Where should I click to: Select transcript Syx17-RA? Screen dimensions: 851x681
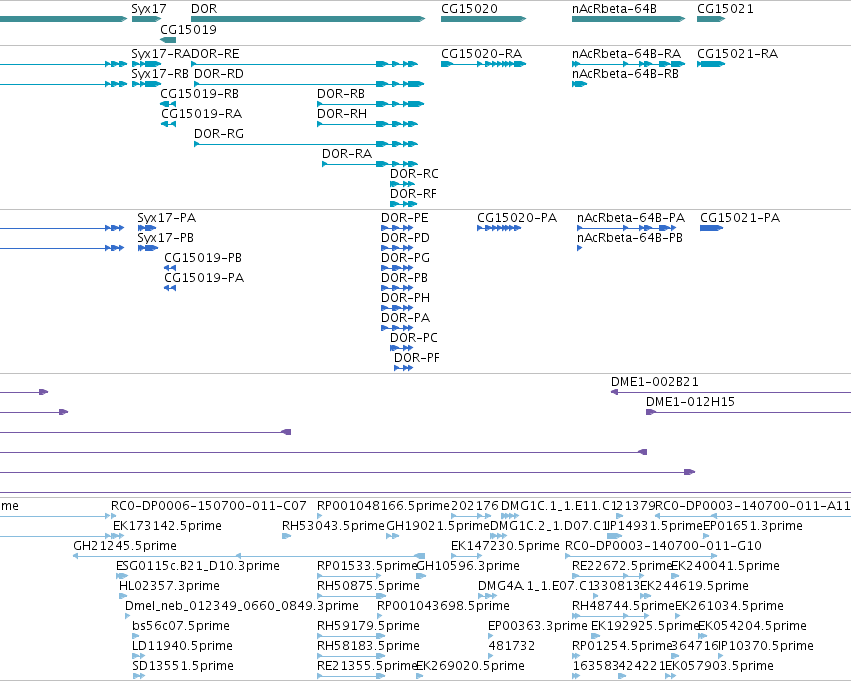pyautogui.click(x=147, y=64)
